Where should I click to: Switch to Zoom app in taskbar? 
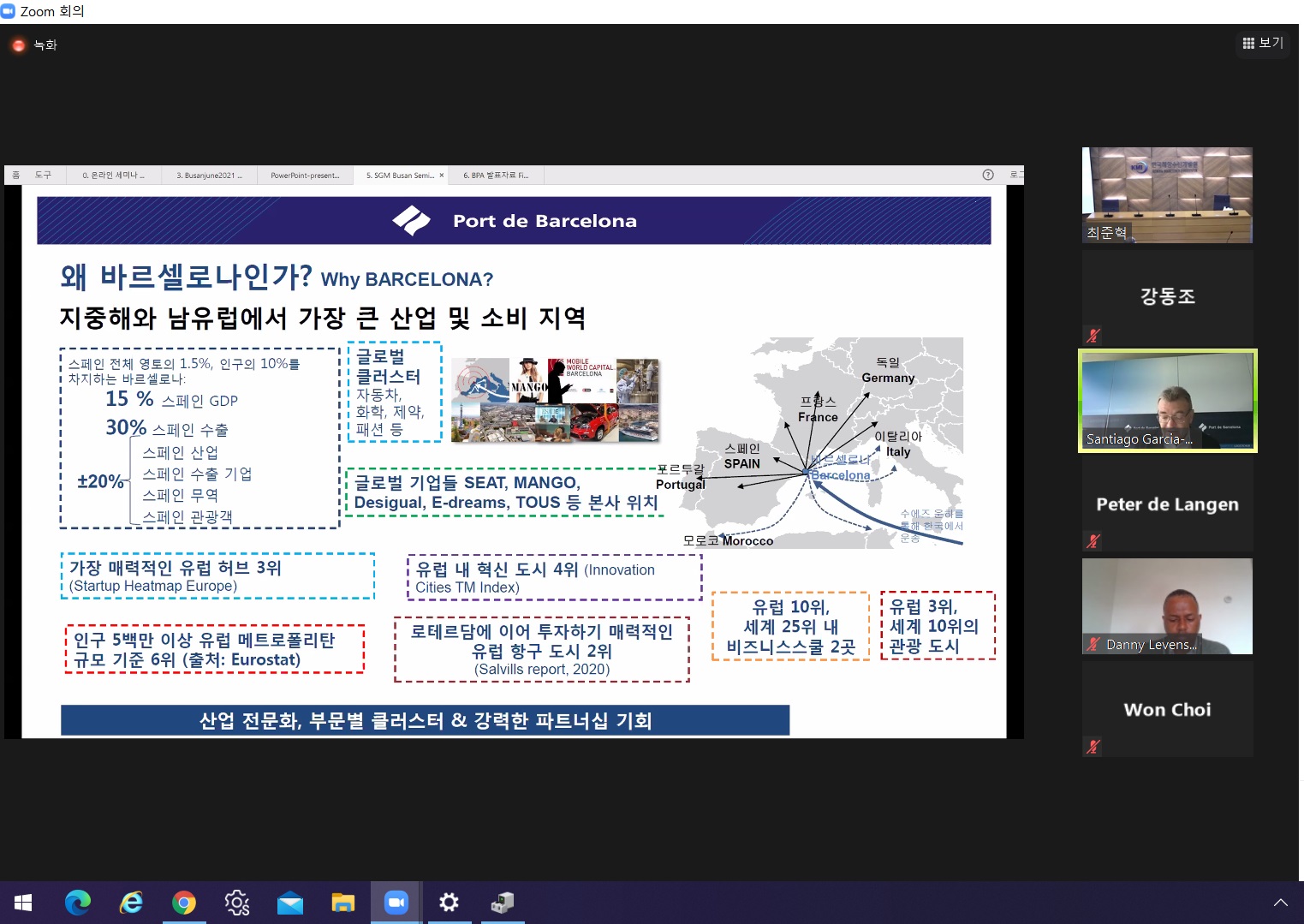[x=396, y=903]
